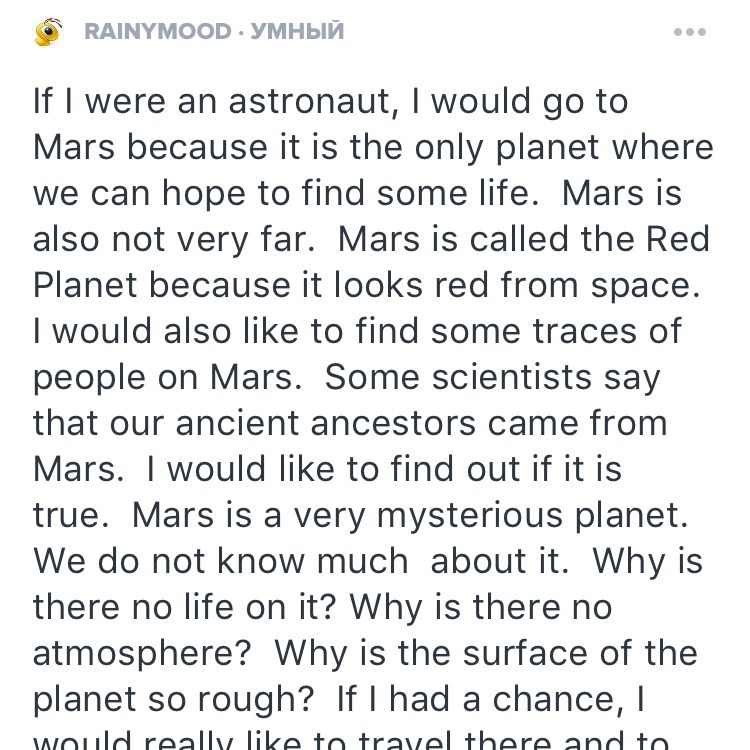
Task: Click the word 'scientists' in the answer
Action: pyautogui.click(x=512, y=377)
